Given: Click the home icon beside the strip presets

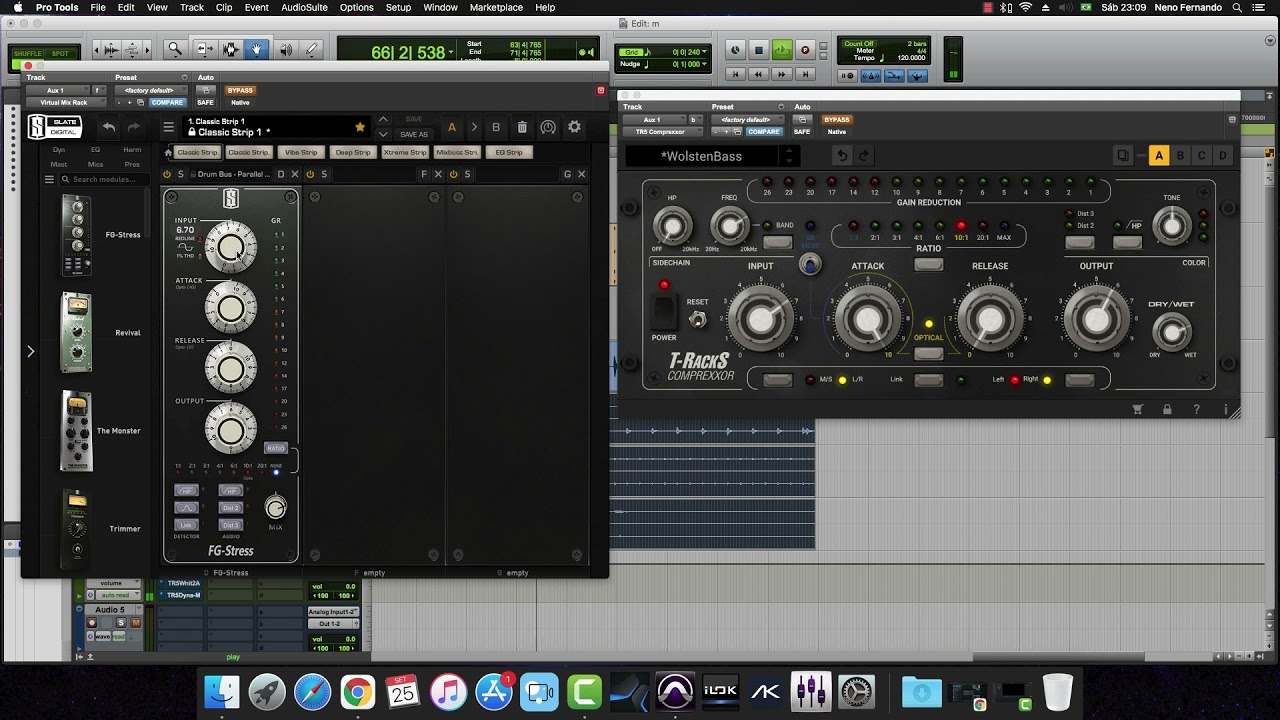Looking at the screenshot, I should (168, 152).
